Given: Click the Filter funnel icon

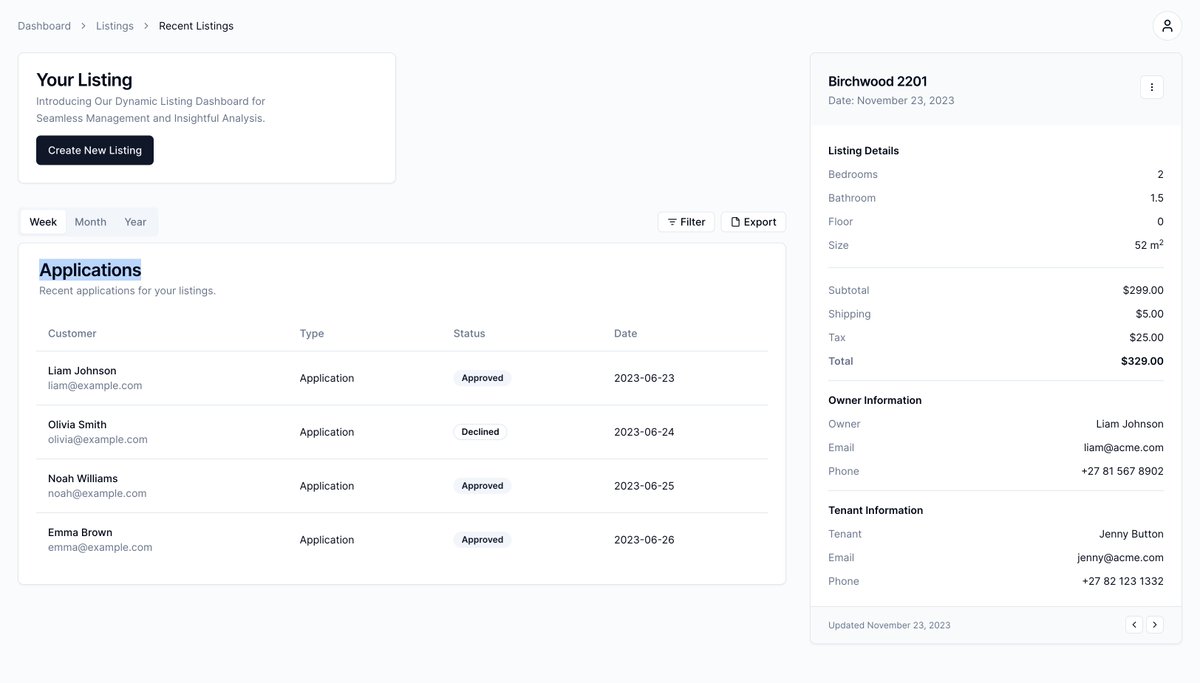Looking at the screenshot, I should tap(671, 221).
